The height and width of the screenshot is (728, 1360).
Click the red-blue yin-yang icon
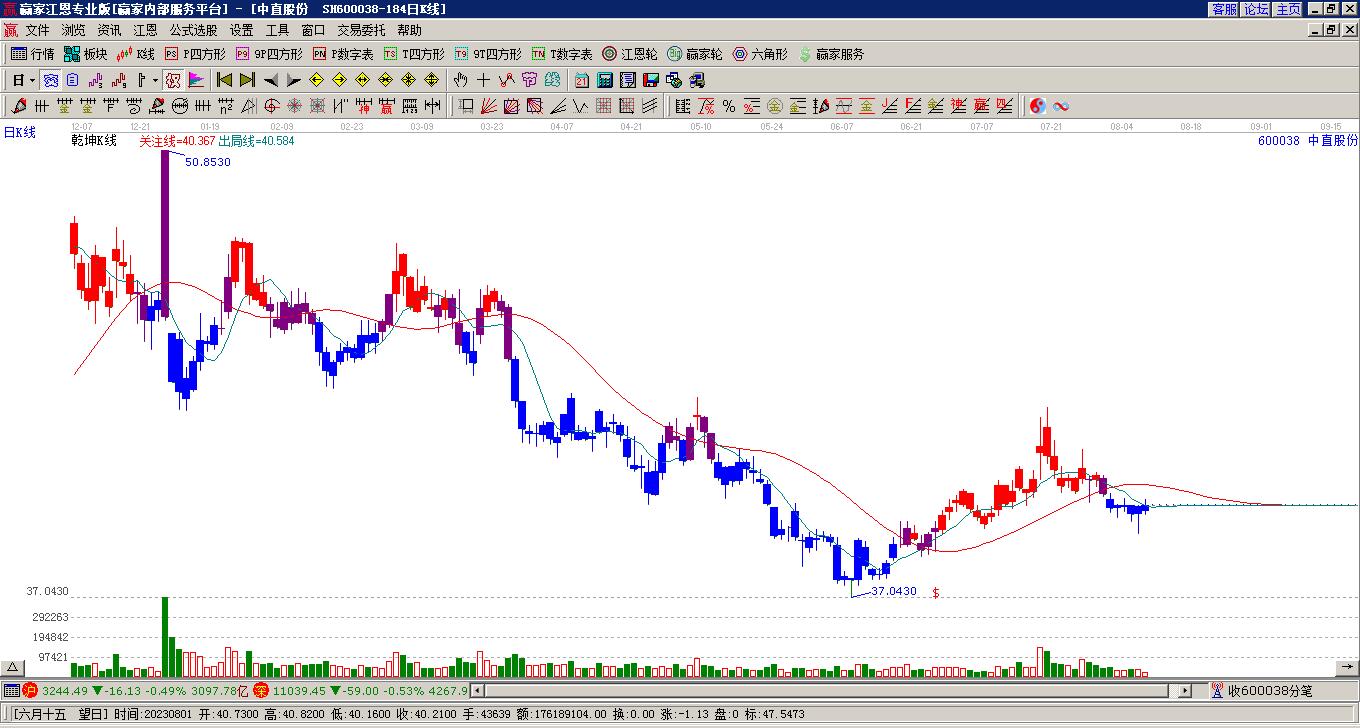pyautogui.click(x=1038, y=106)
